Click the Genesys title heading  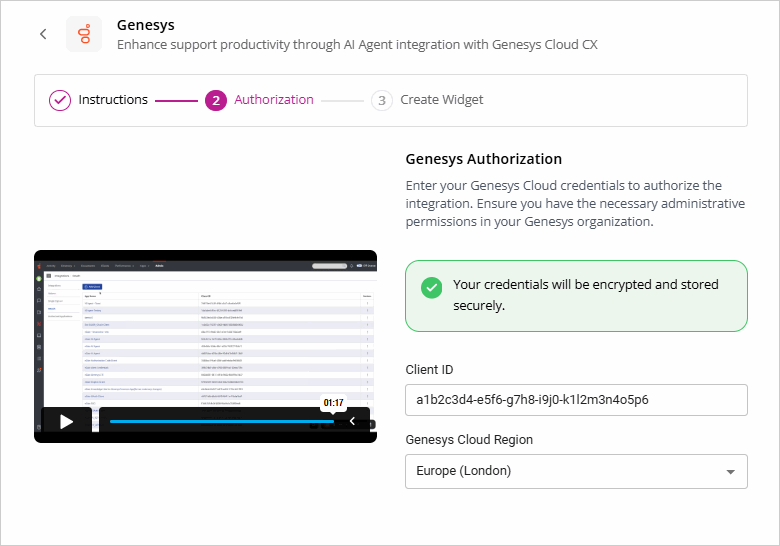pos(145,24)
